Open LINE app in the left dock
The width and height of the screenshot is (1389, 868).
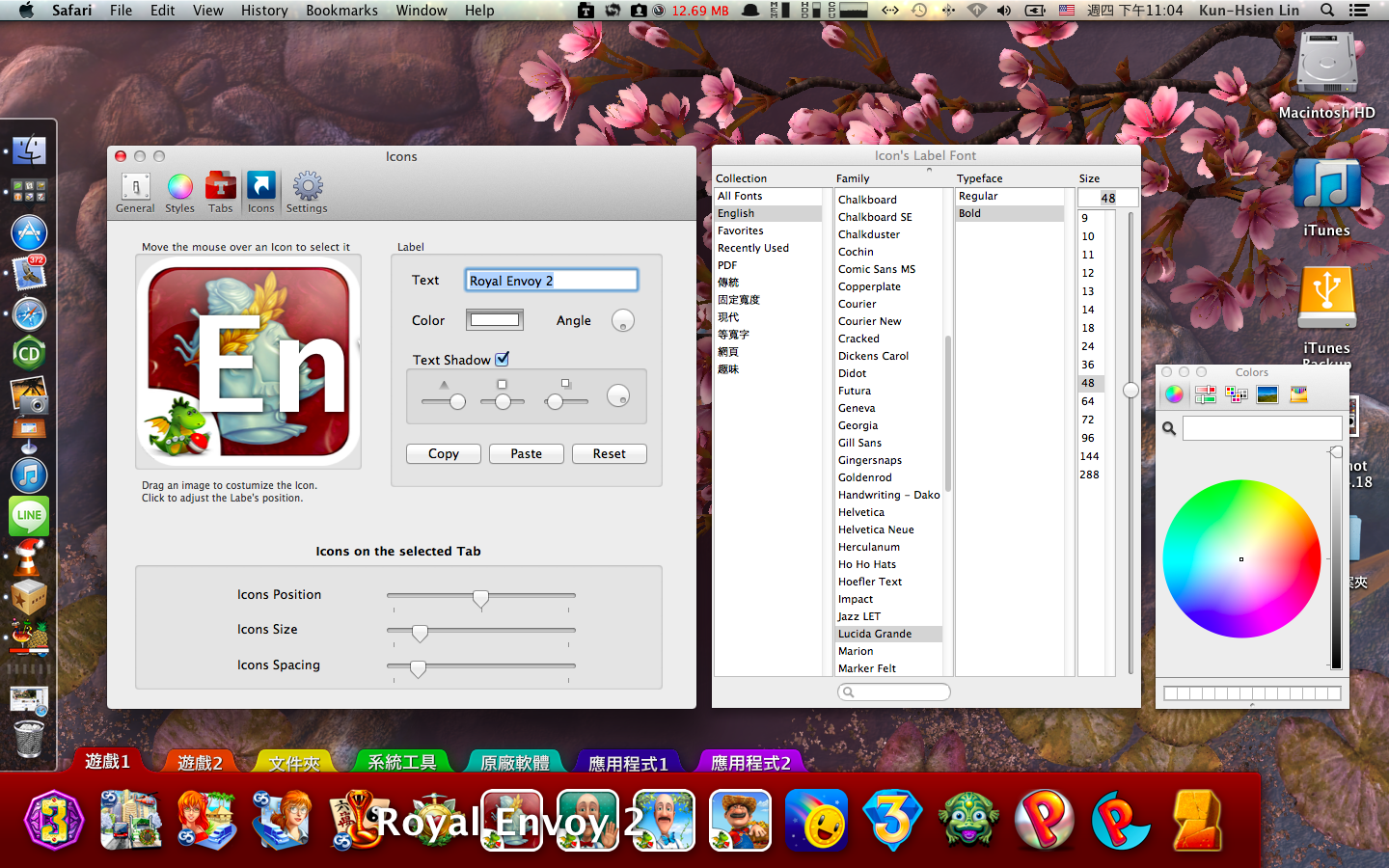29,516
